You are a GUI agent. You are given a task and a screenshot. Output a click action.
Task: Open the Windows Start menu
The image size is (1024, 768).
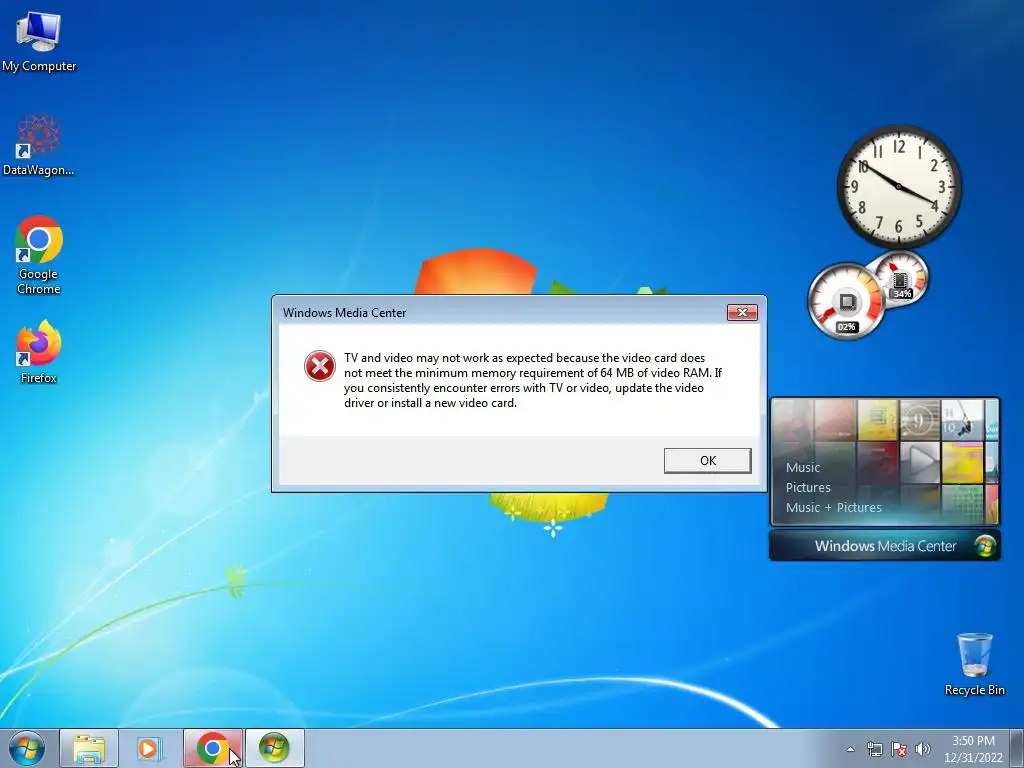27,748
